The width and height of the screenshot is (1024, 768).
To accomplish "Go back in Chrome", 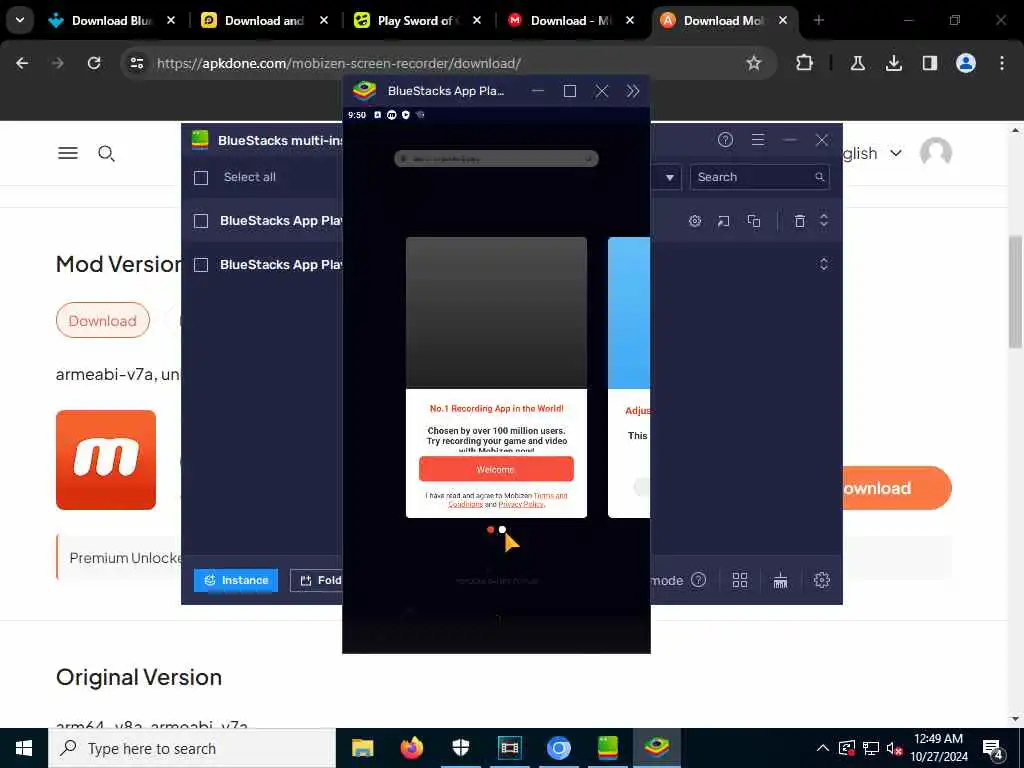I will (x=22, y=63).
